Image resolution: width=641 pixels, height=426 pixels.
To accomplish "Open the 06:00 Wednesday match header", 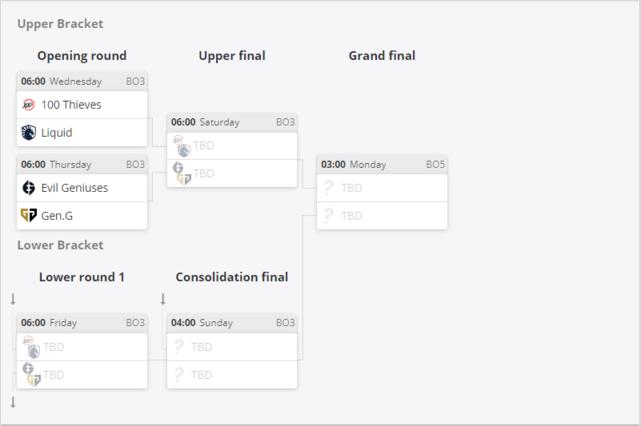I will pyautogui.click(x=82, y=81).
